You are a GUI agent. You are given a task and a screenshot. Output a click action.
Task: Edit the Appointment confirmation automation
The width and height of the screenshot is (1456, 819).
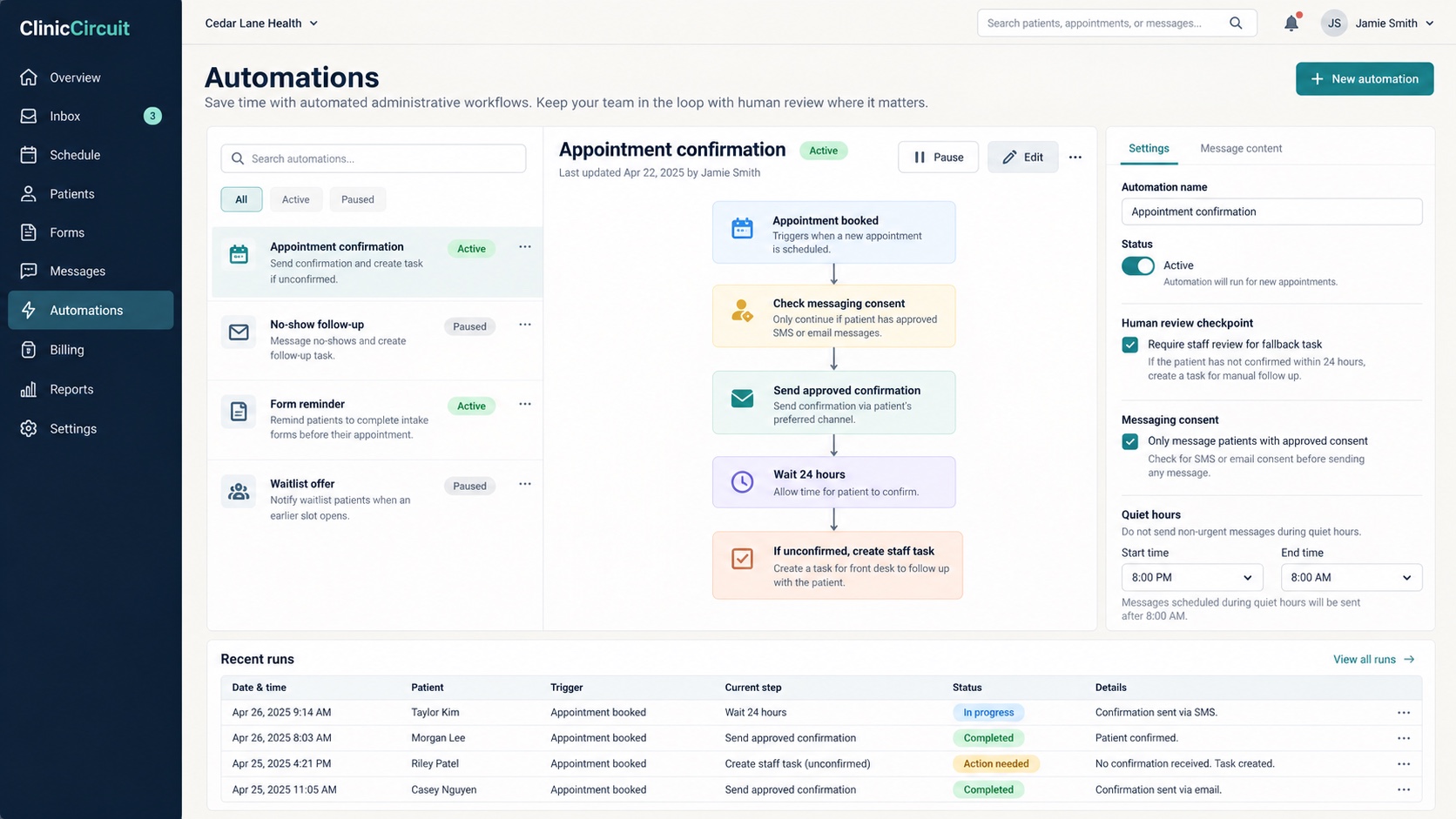1022,158
